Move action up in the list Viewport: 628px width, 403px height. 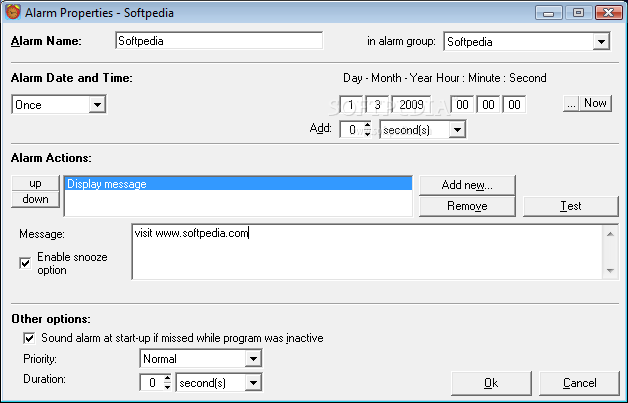(x=36, y=183)
